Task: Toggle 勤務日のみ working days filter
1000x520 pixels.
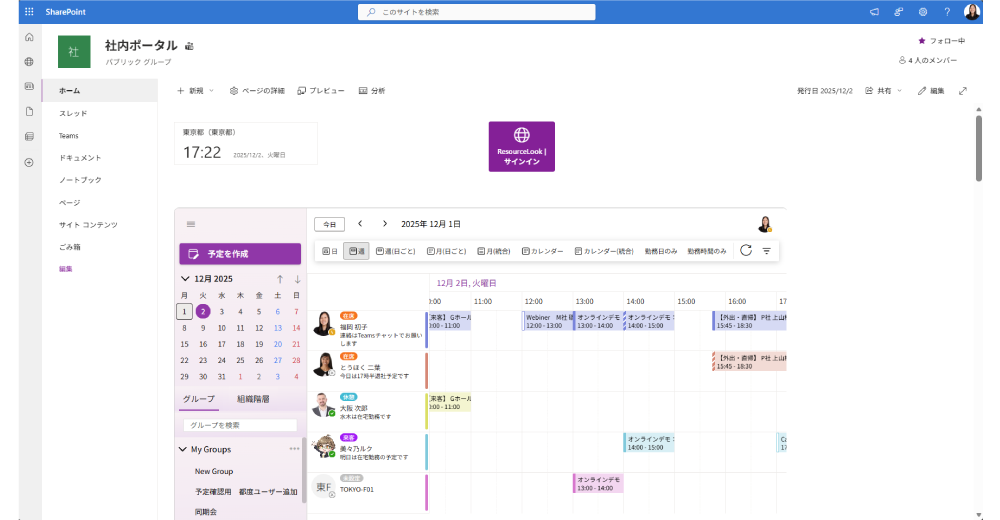Action: [661, 251]
